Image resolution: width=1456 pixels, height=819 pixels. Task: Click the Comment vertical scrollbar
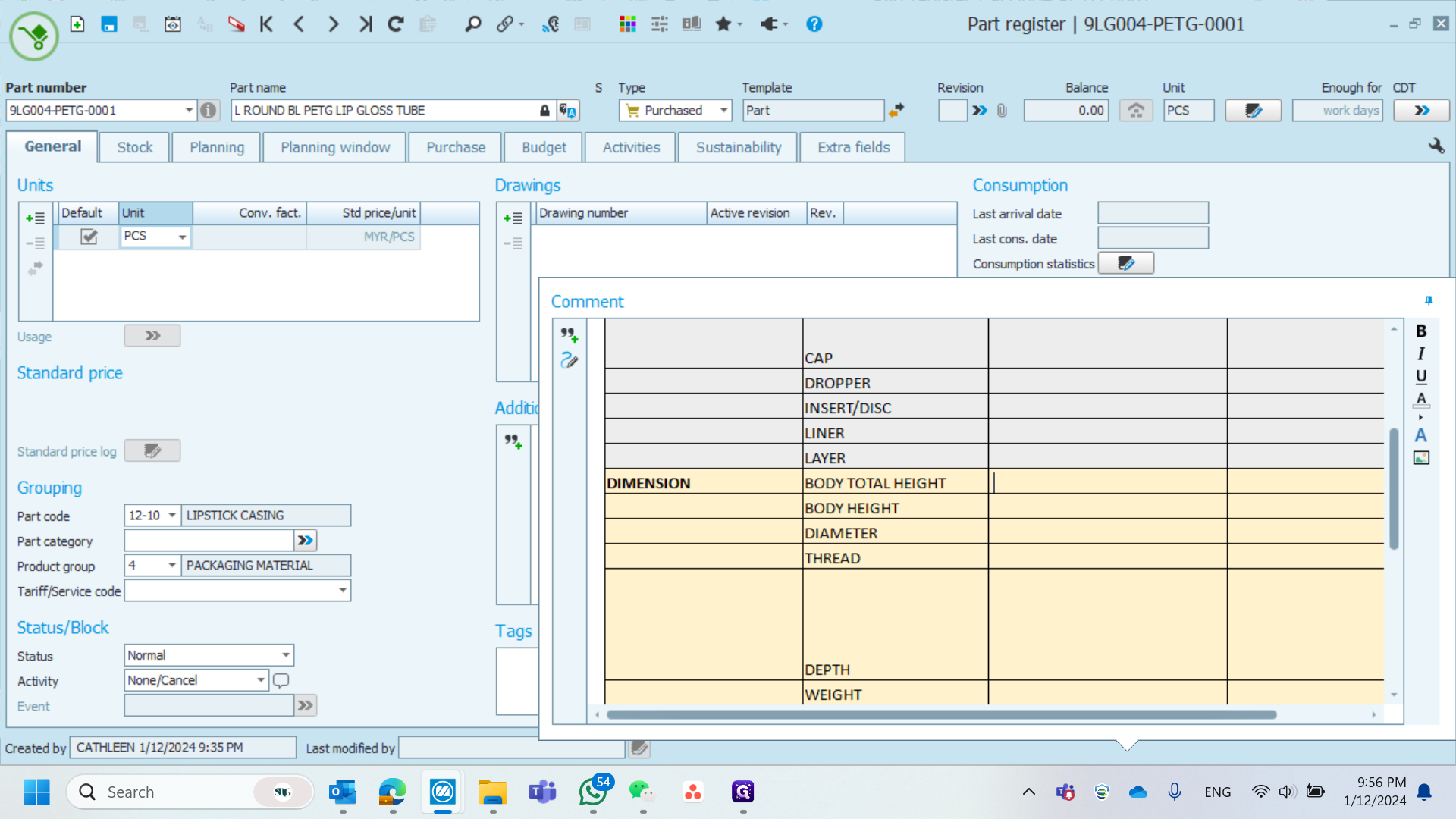pos(1394,489)
